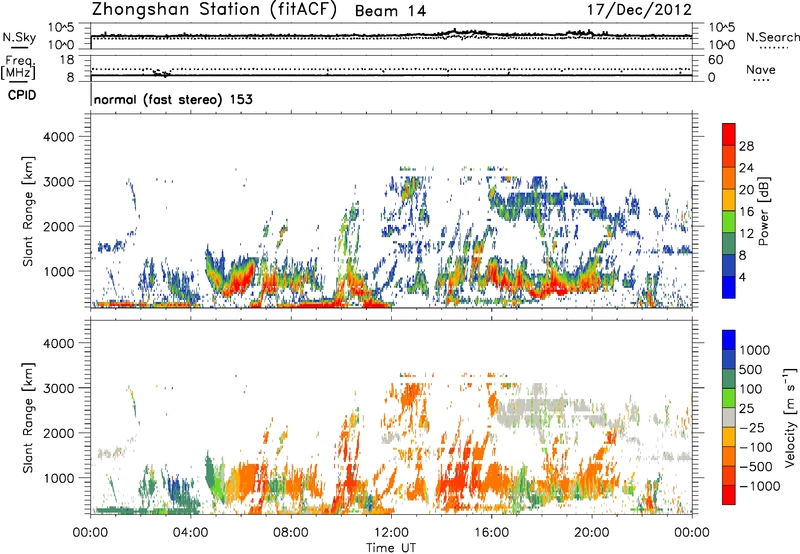Click the '60' Nave tick label
Screen dimensions: 800x554
715,60
